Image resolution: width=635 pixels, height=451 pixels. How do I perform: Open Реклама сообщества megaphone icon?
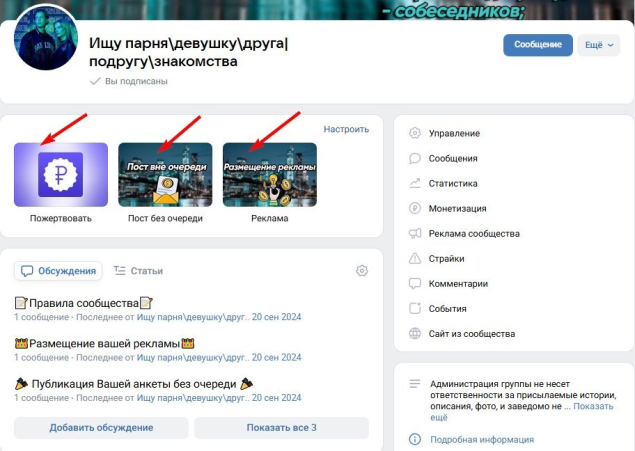coord(415,234)
